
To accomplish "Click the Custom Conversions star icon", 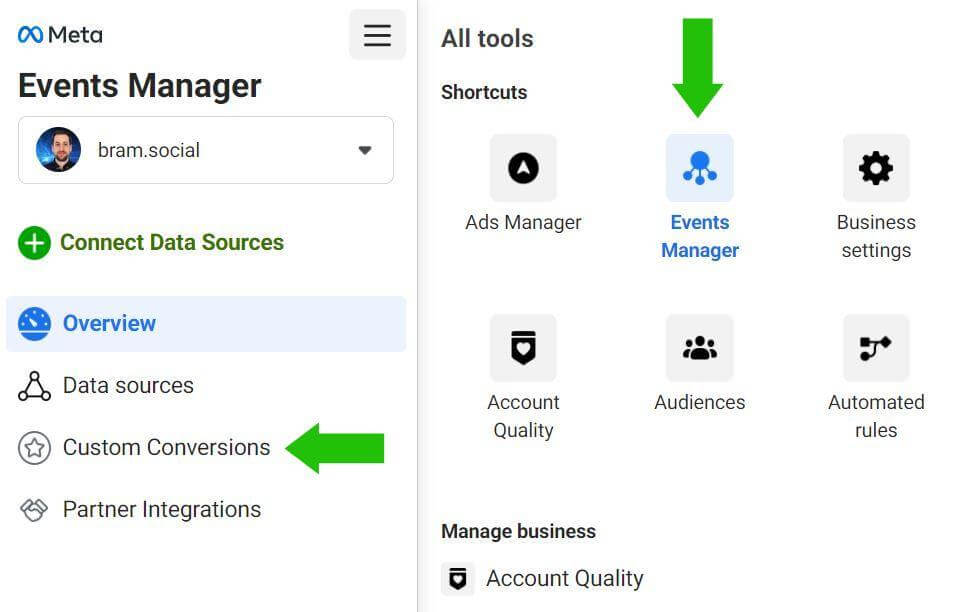I will pyautogui.click(x=34, y=448).
